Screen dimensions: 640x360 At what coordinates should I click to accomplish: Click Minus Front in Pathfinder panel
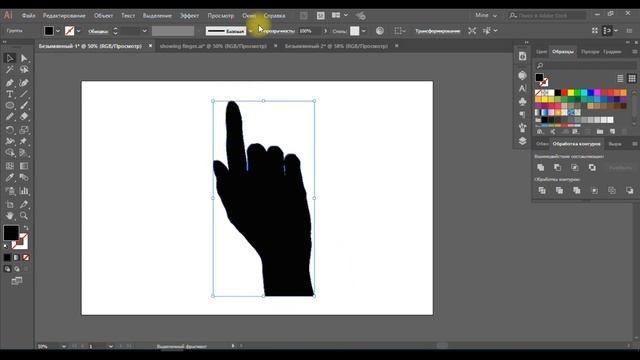pos(558,168)
